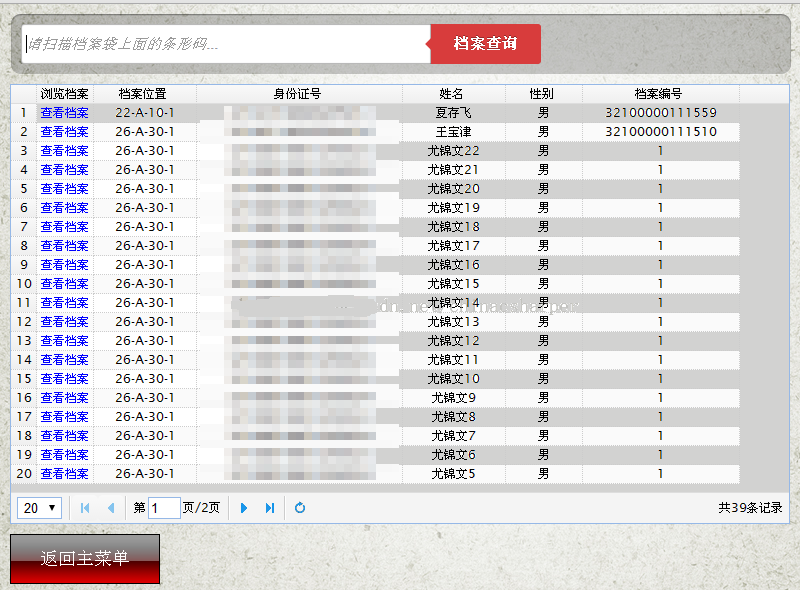
Task: Jump to the last page of records
Action: 269,508
